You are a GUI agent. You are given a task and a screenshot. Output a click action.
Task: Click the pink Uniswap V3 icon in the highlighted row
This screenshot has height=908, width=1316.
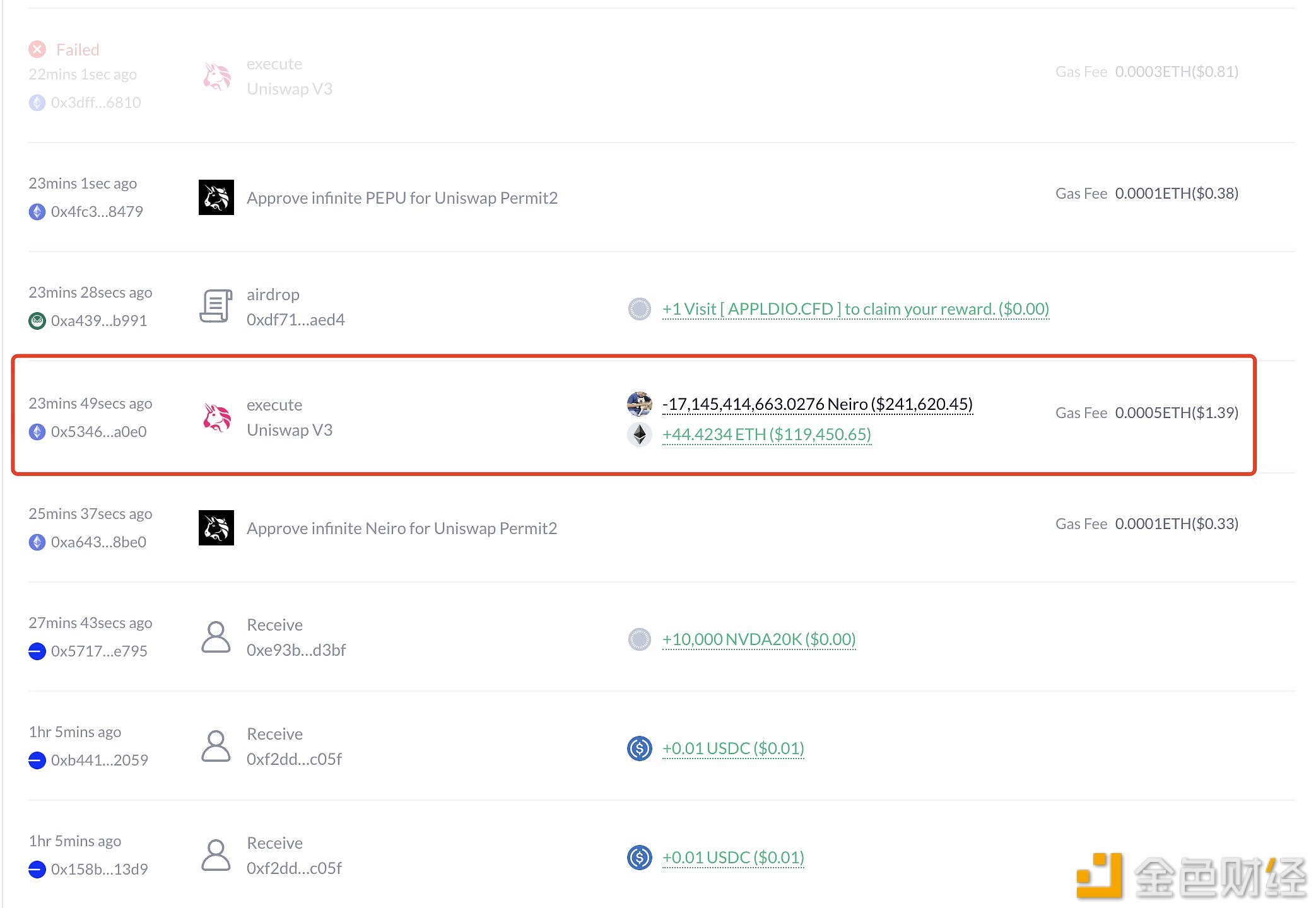(216, 417)
